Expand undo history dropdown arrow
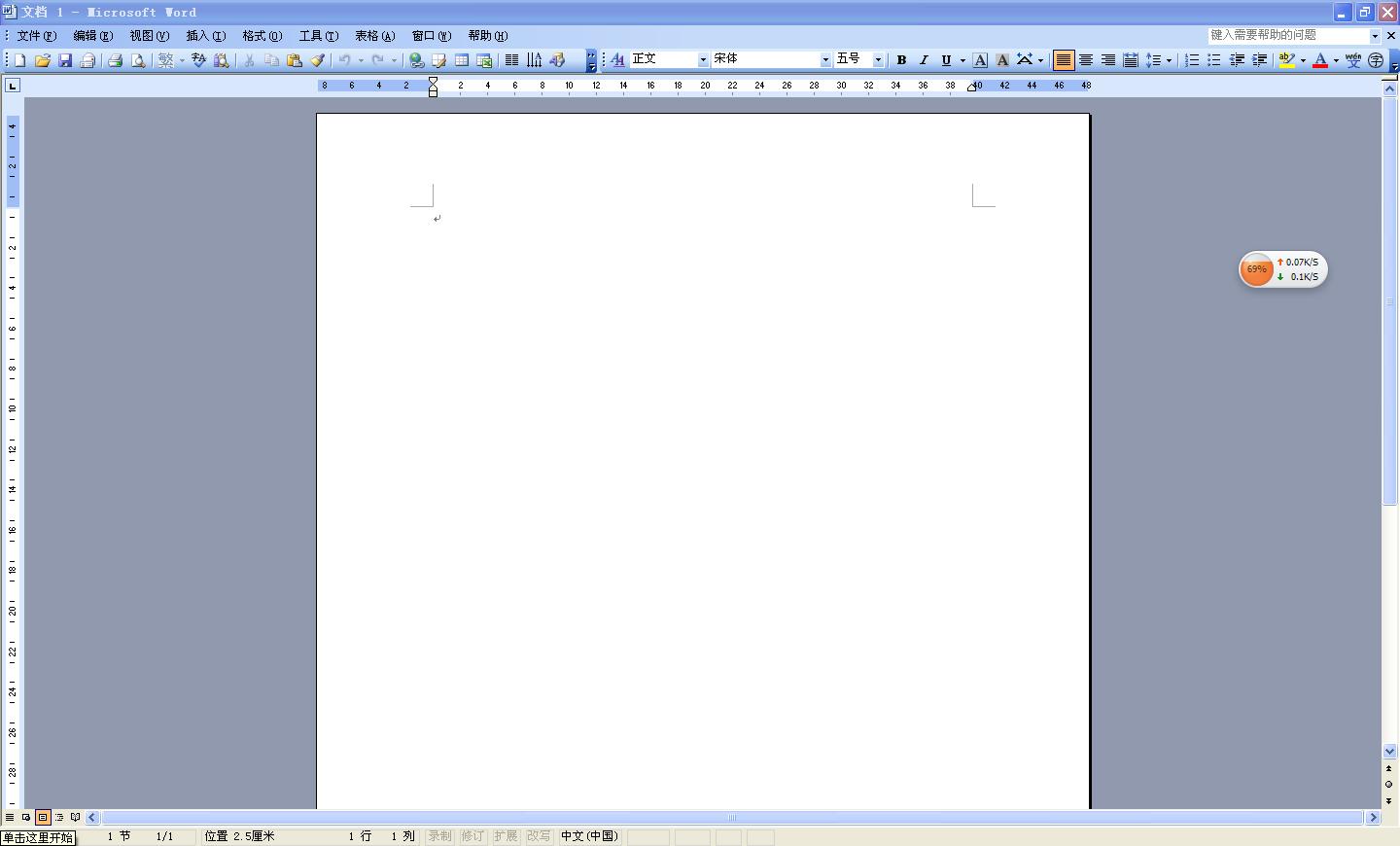The height and width of the screenshot is (846, 1400). 361,60
